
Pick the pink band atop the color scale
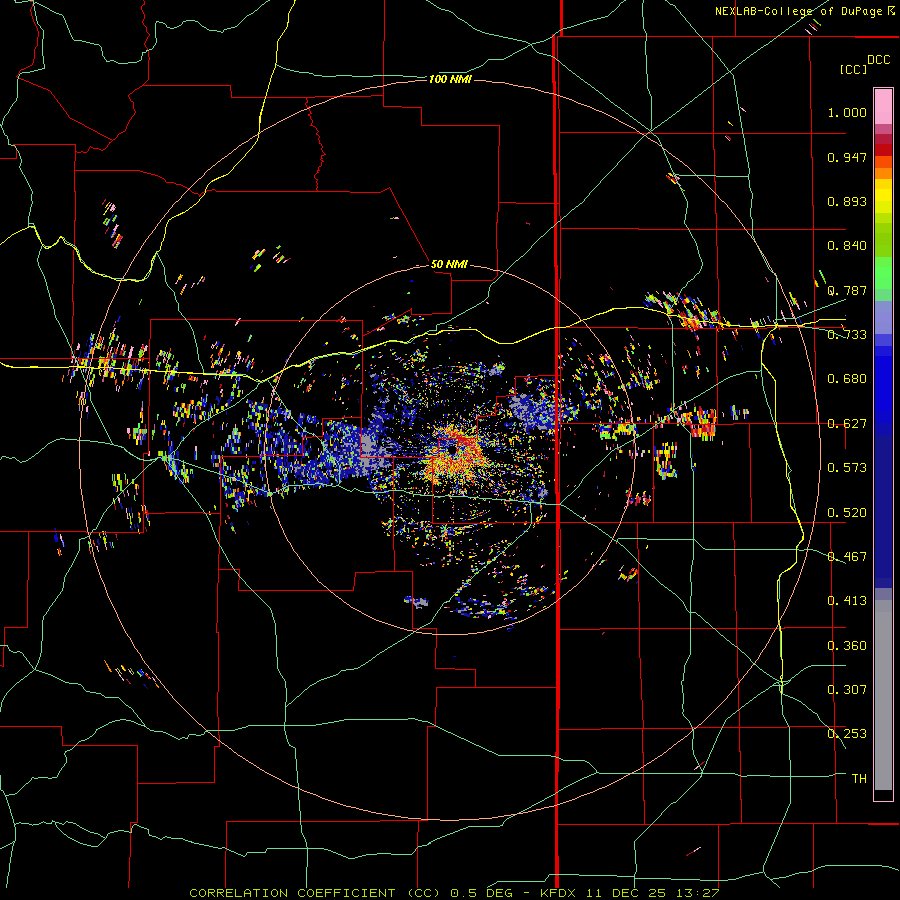pos(883,107)
